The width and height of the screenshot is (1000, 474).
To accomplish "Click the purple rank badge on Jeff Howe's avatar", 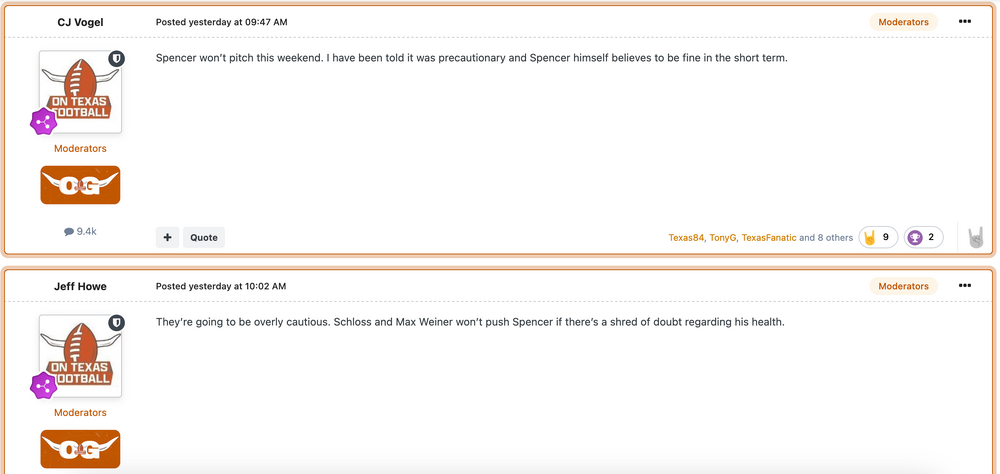I will (x=43, y=386).
